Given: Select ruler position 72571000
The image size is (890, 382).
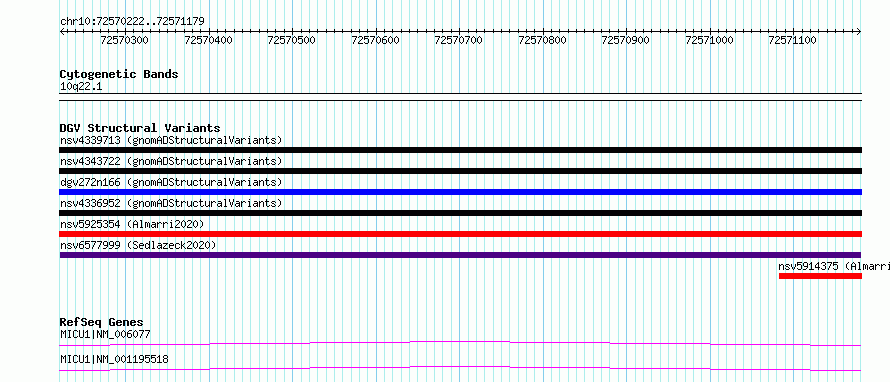Looking at the screenshot, I should tap(710, 40).
